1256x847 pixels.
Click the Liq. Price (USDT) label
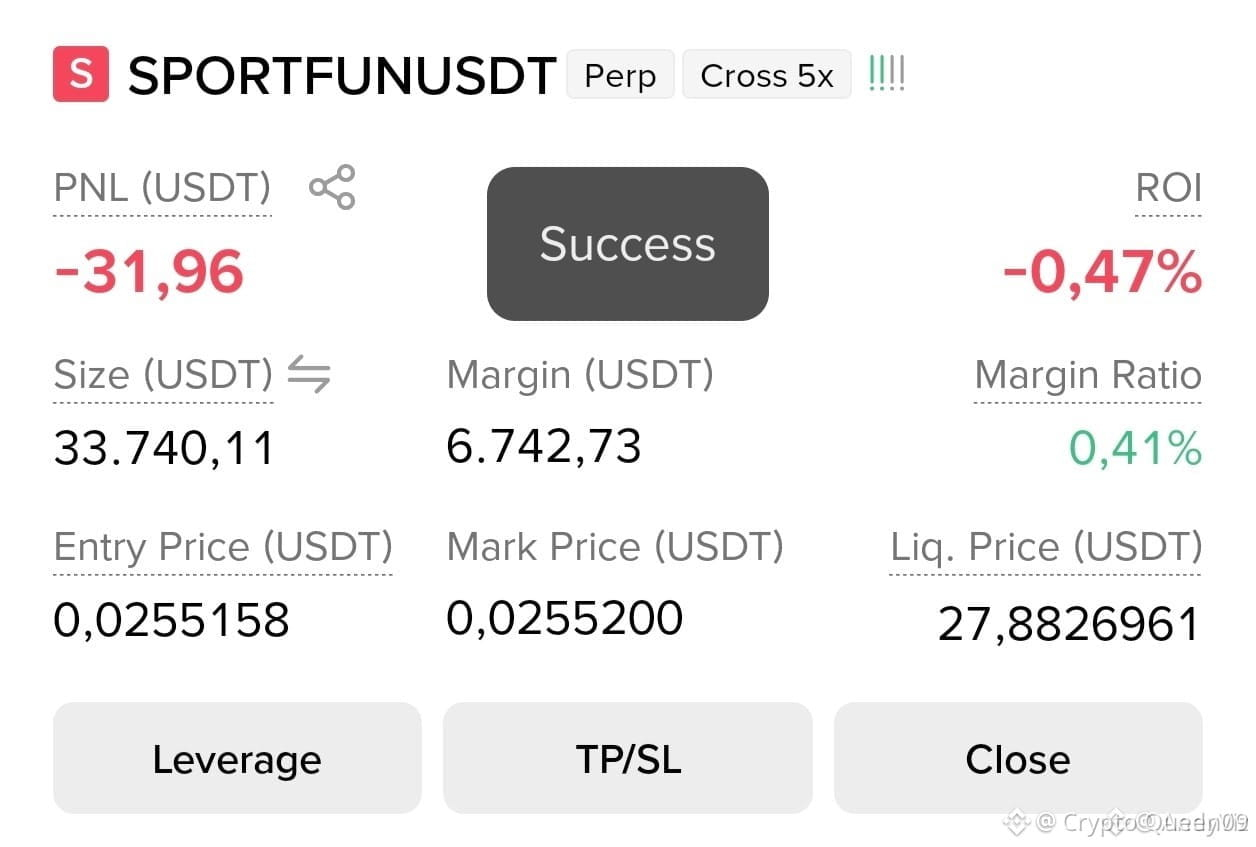(x=1046, y=547)
